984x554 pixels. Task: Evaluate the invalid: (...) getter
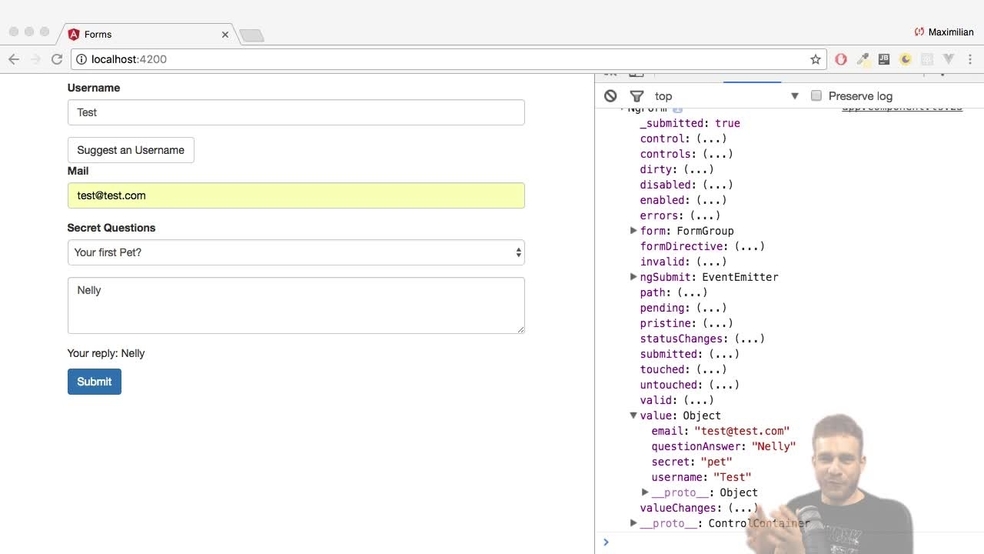pyautogui.click(x=711, y=262)
